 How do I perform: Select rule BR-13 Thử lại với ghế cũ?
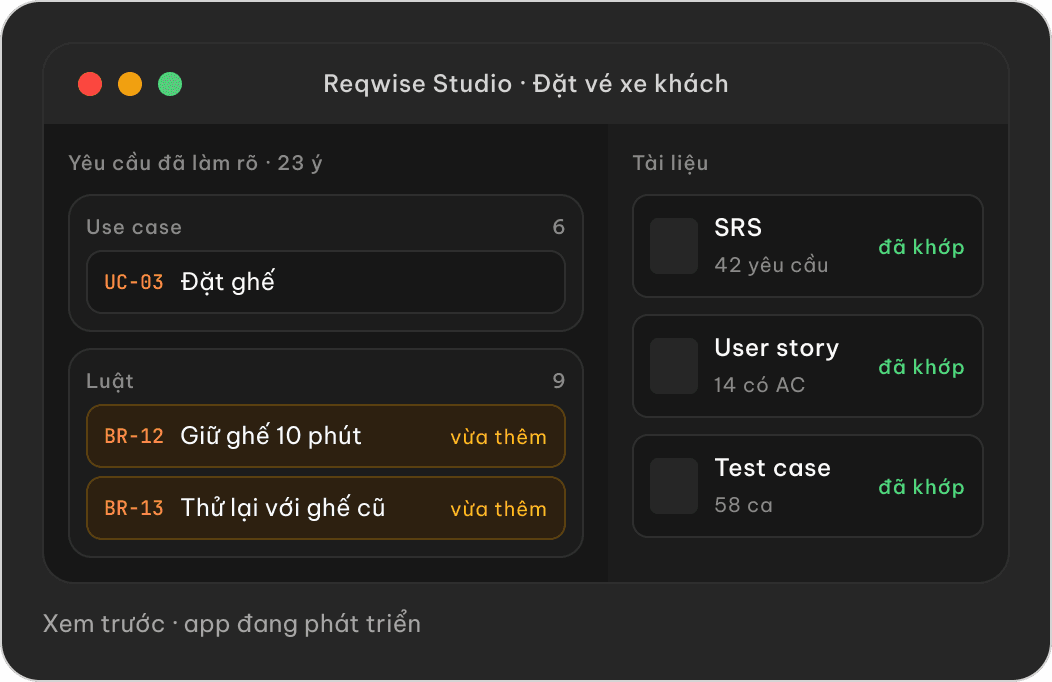(326, 508)
